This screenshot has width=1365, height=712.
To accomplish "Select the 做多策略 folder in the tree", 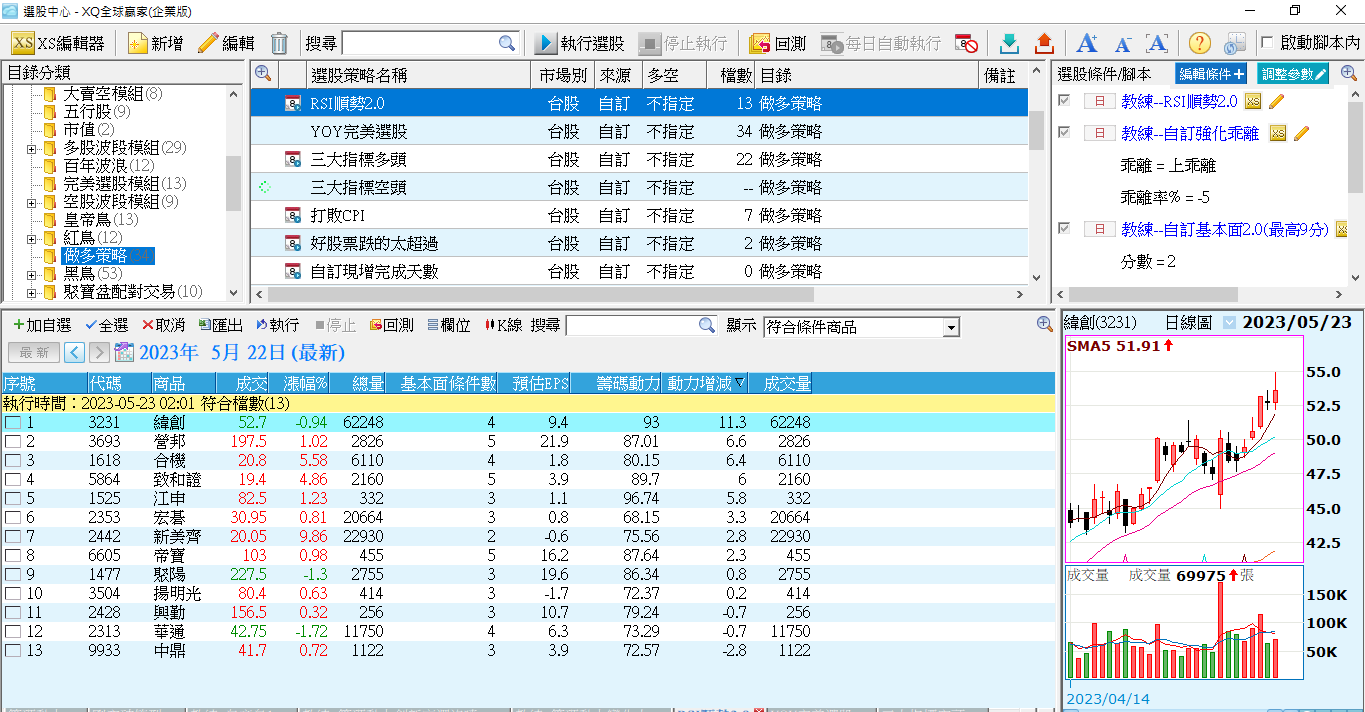I will pyautogui.click(x=108, y=256).
